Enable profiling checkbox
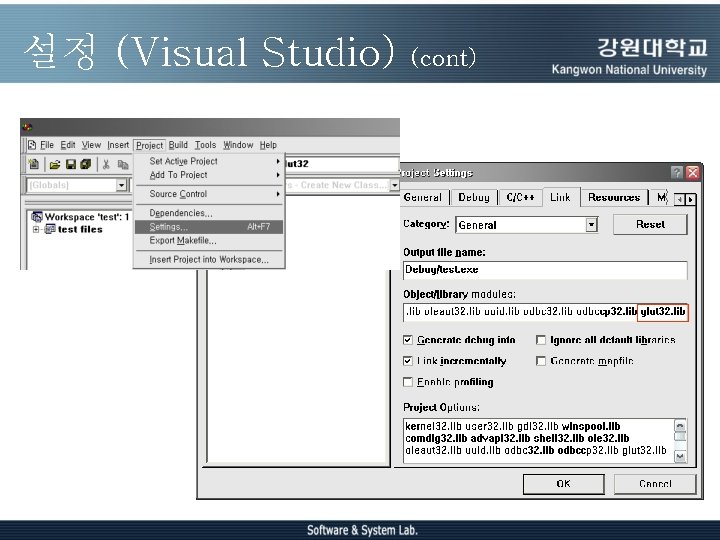 [x=408, y=382]
